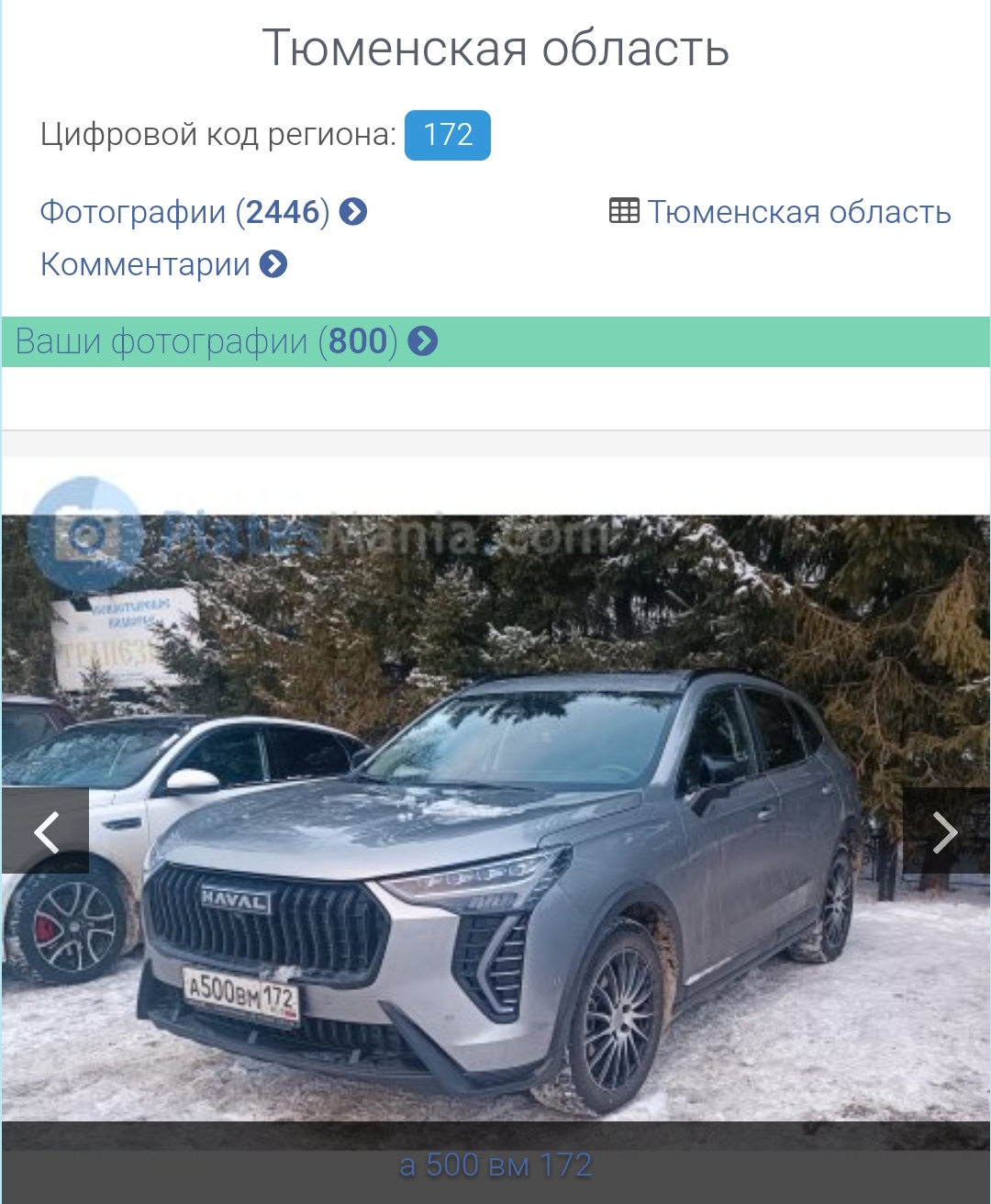Screen dimensions: 991x1204
Task: Click the А500ВМ172 license plate in the photo
Action: pos(241,998)
